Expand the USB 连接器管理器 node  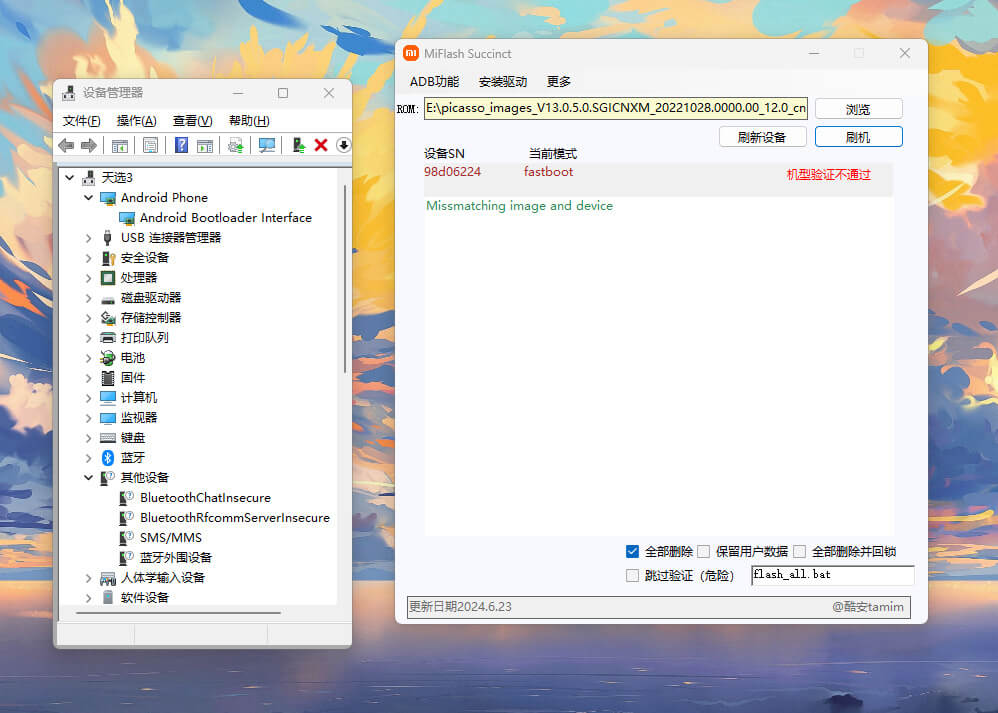pyautogui.click(x=88, y=238)
